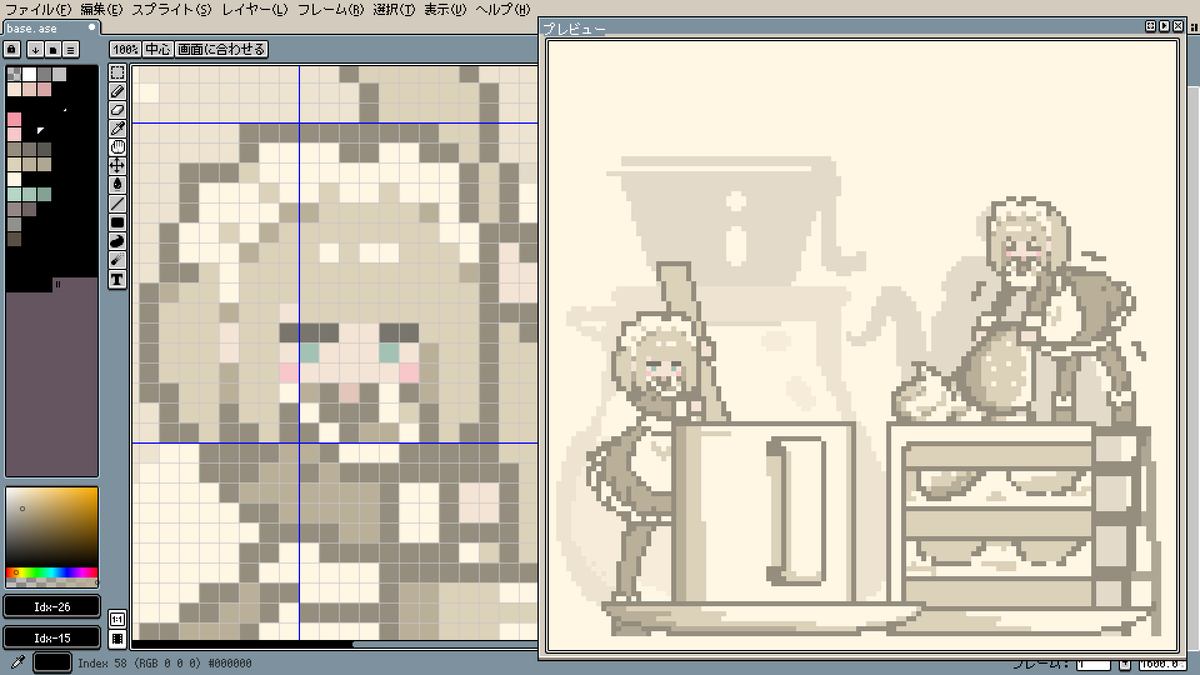Open the レイヤー(L) menu
Image resolution: width=1200 pixels, height=675 pixels.
[x=254, y=9]
